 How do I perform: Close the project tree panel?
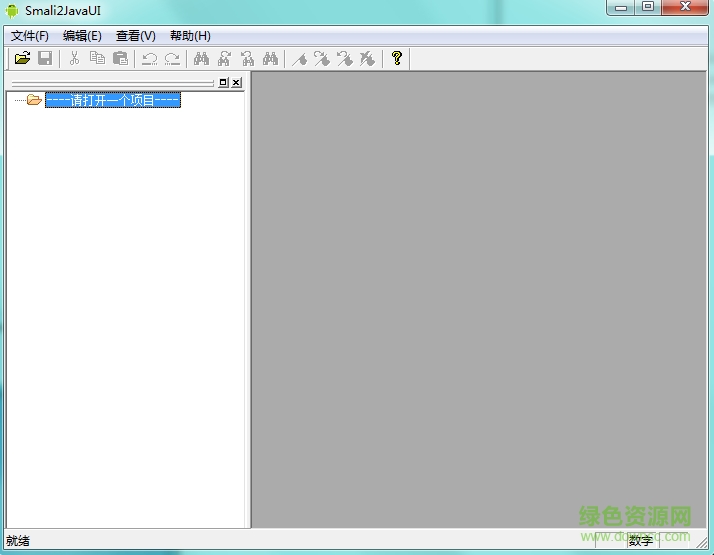236,82
